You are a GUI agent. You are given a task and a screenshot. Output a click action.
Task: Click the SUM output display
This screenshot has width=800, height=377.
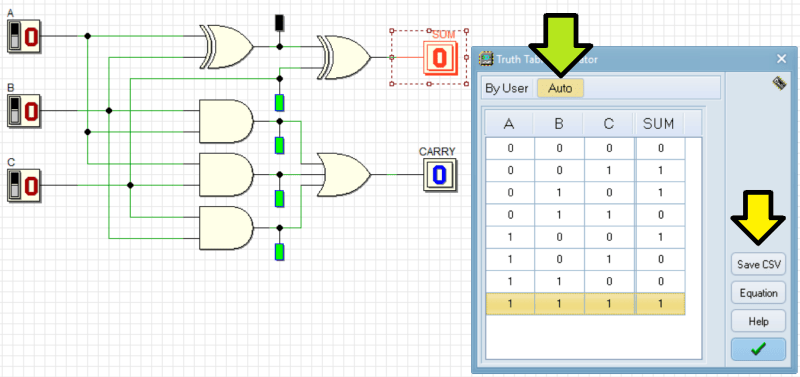pos(439,58)
